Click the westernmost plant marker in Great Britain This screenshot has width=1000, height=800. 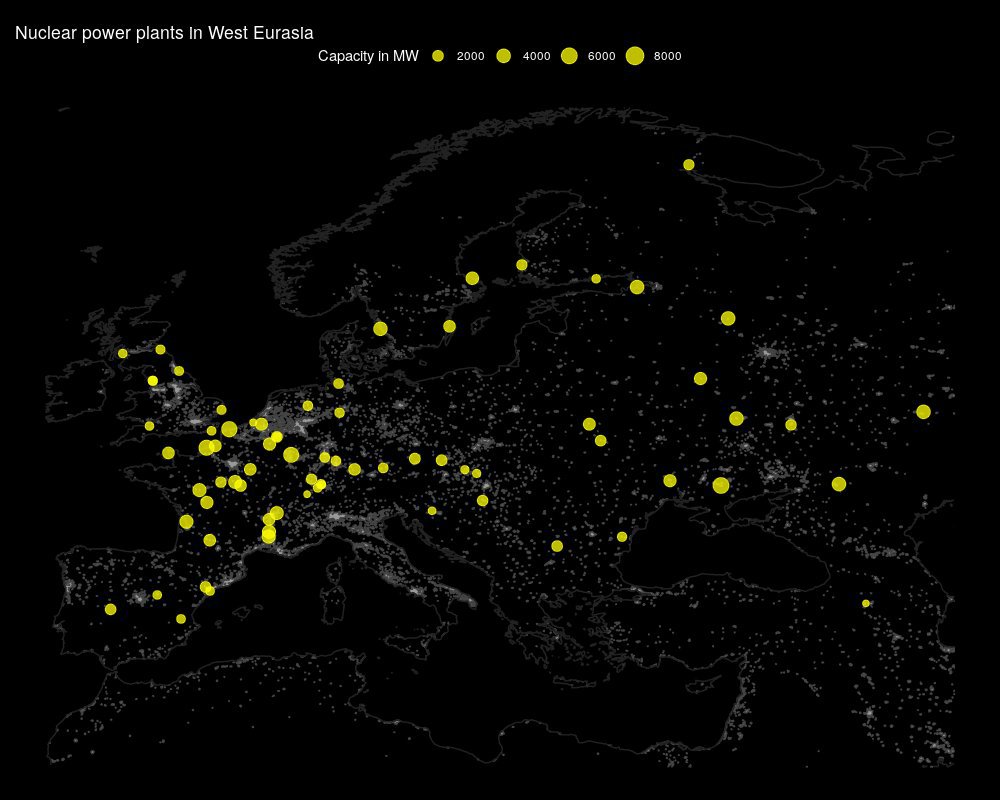tap(123, 353)
